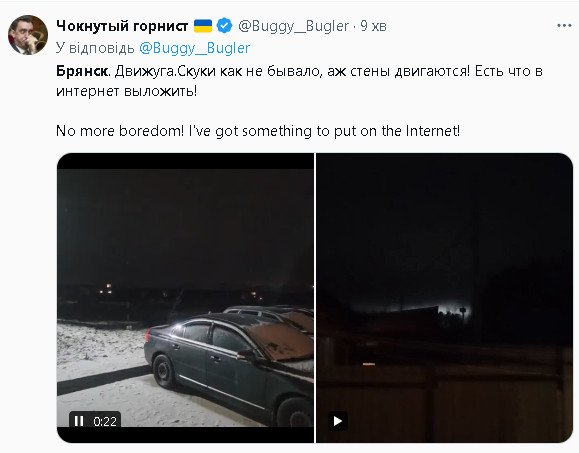Click the У відповідь reply label
The image size is (579, 453).
coord(95,48)
